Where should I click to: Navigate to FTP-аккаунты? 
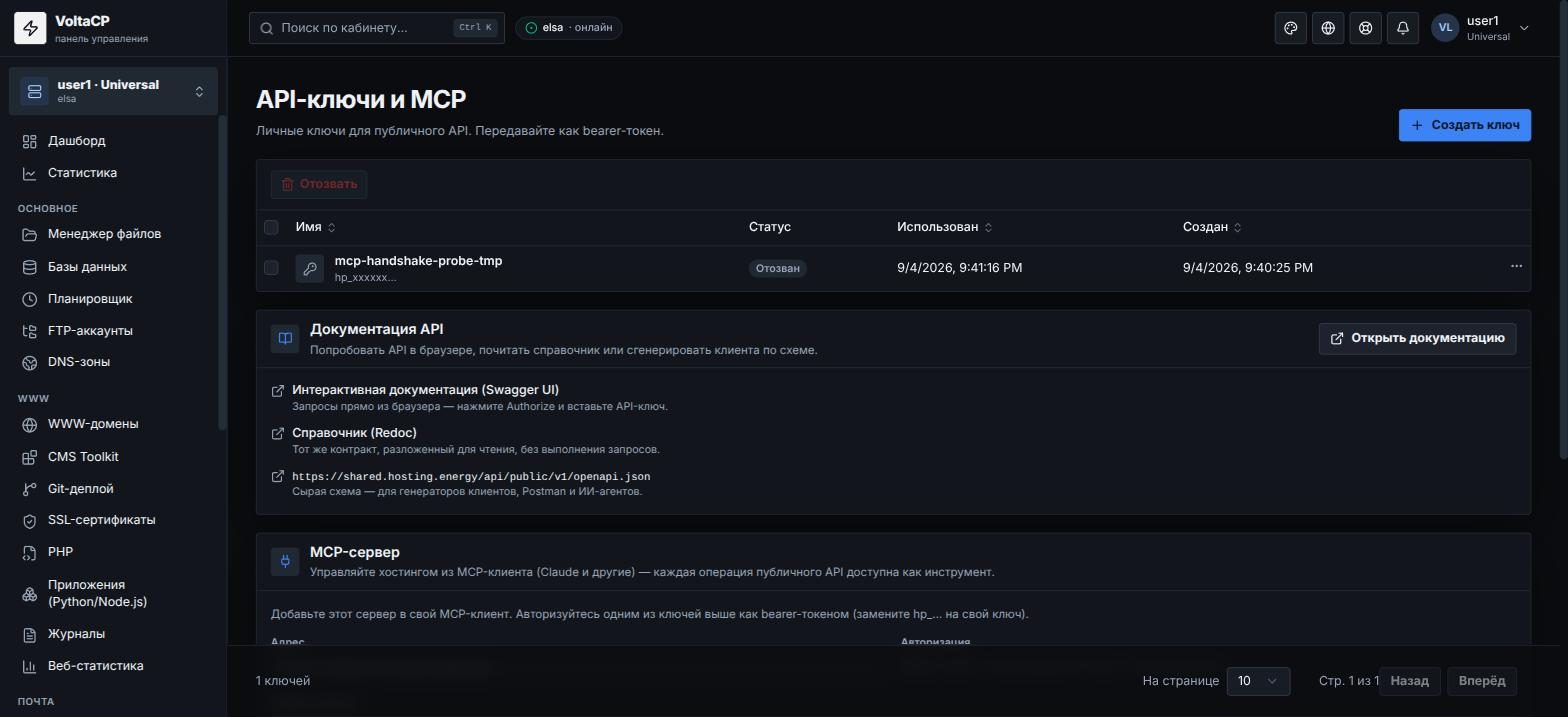[113, 331]
